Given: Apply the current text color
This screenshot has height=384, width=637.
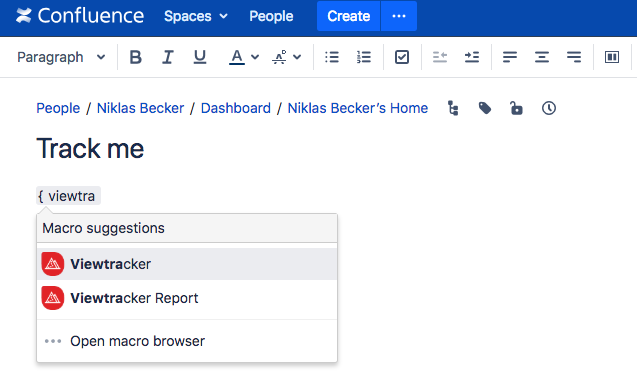Looking at the screenshot, I should tap(237, 57).
